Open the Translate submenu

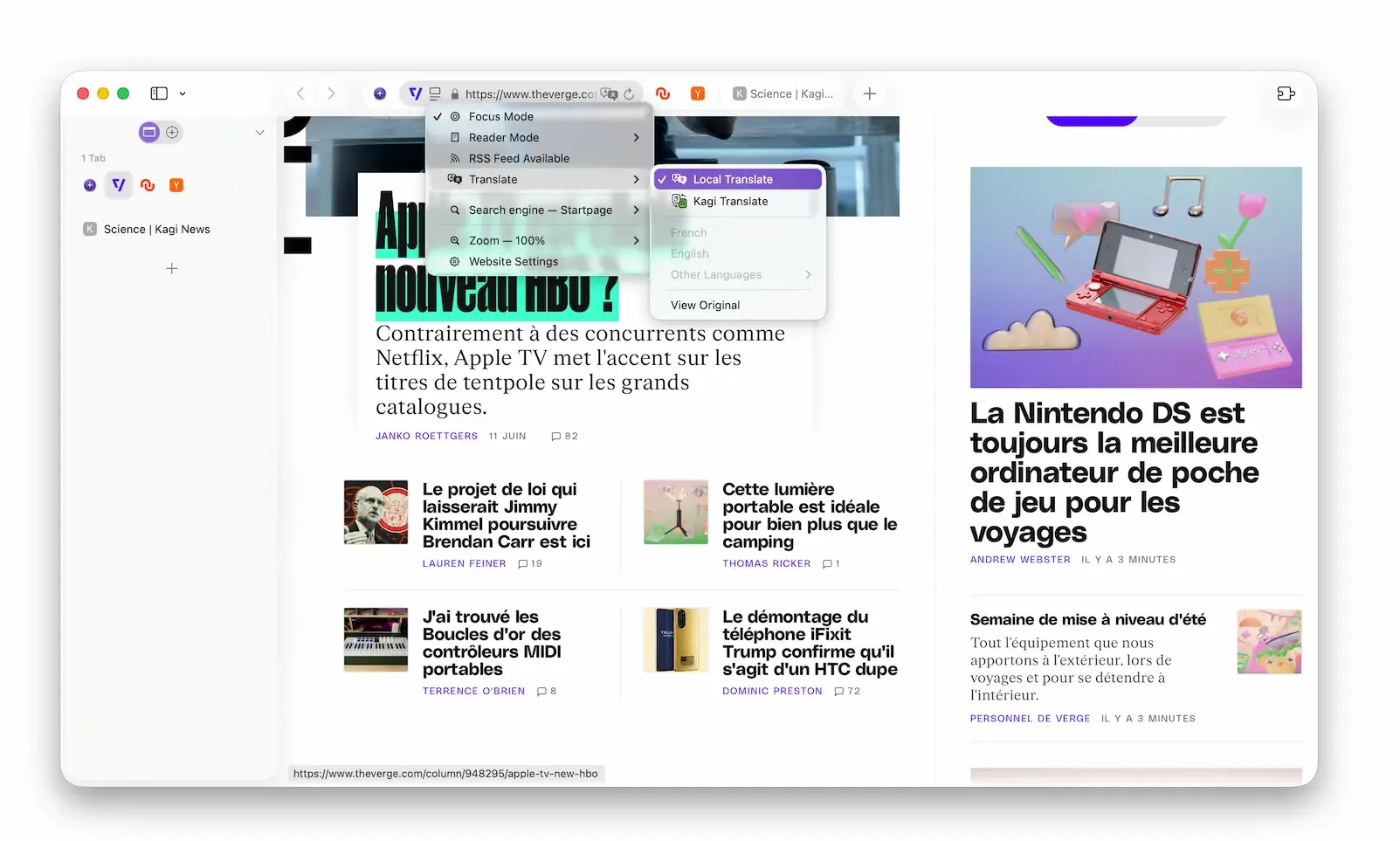[539, 179]
